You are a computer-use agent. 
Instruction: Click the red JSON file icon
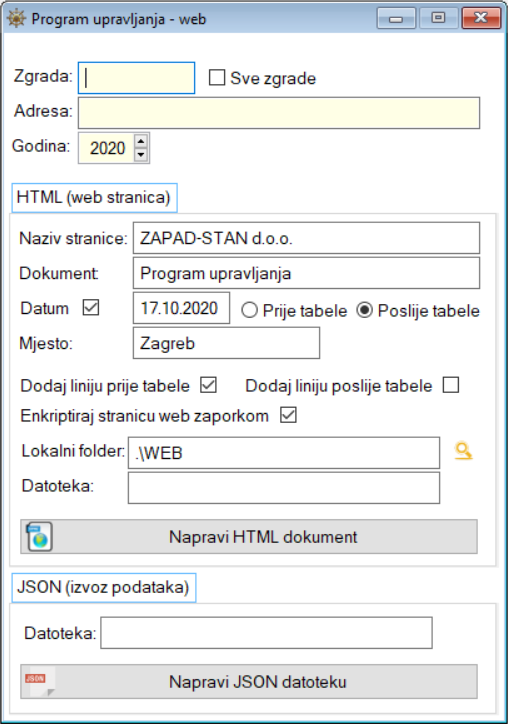41,682
